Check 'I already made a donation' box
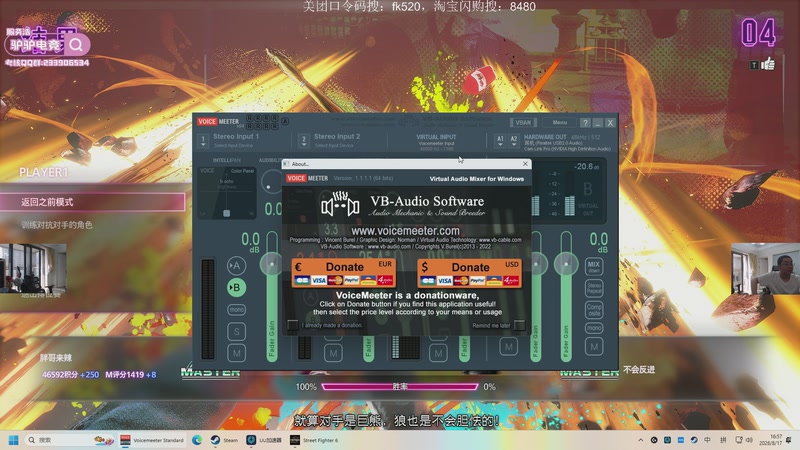Viewport: 800px width, 450px height. (x=292, y=325)
